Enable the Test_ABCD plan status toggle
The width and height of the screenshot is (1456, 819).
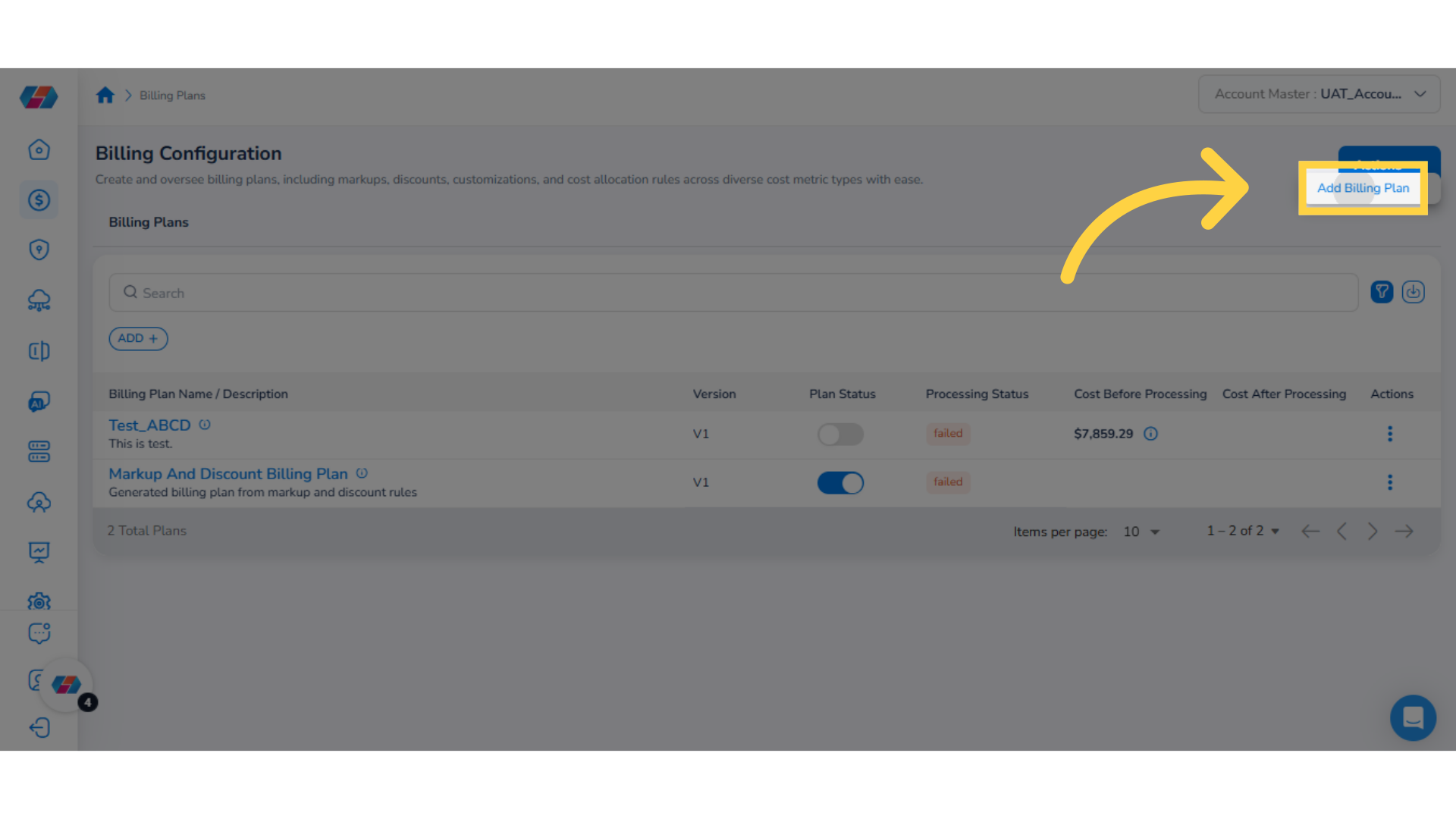coord(840,435)
